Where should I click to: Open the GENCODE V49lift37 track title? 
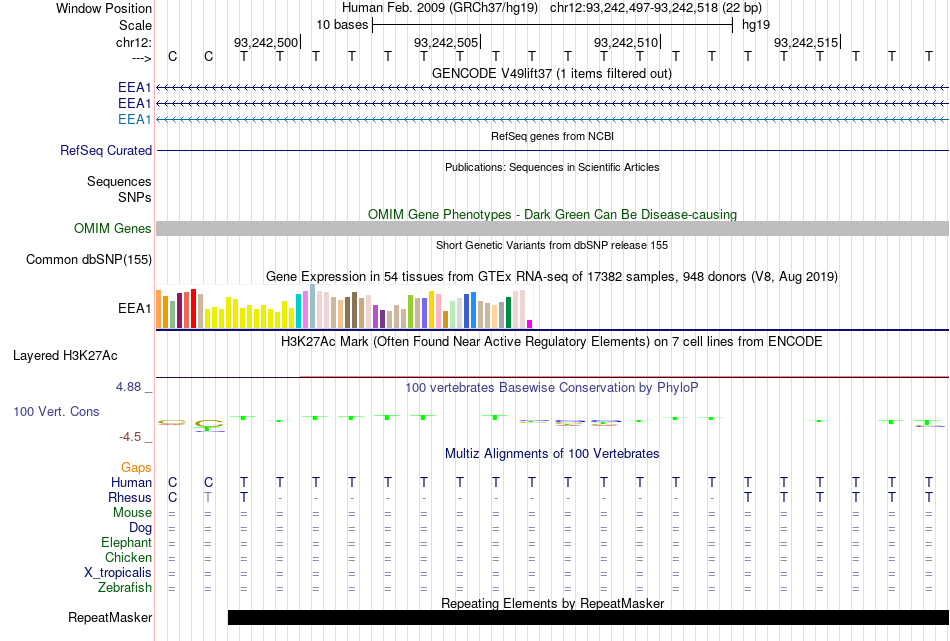coord(552,73)
